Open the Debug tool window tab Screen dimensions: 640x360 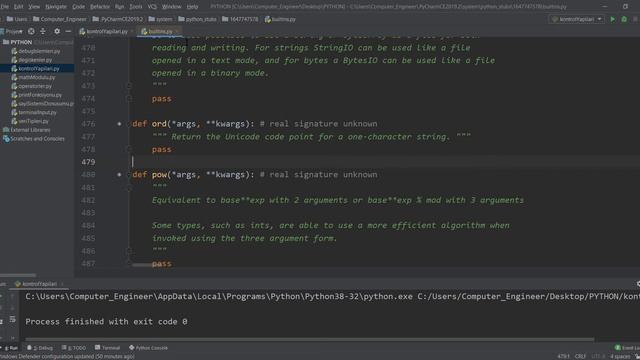[40, 348]
